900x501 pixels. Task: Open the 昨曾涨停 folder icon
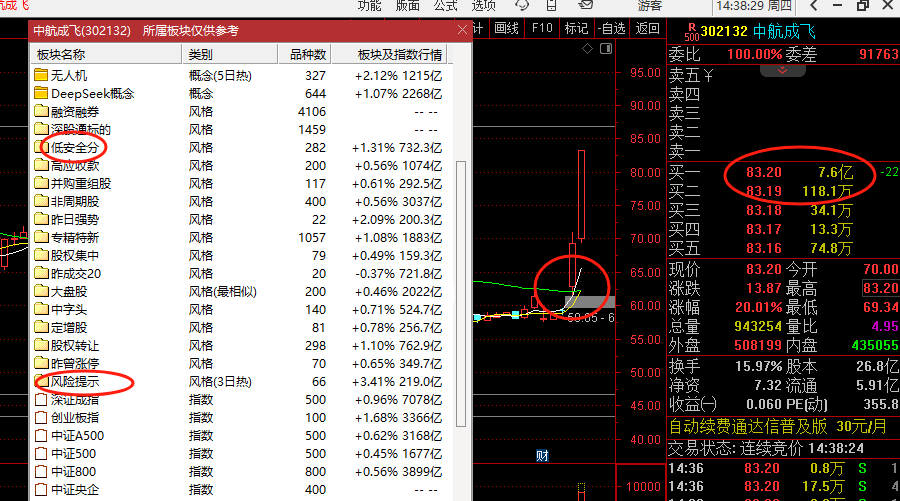(41, 363)
